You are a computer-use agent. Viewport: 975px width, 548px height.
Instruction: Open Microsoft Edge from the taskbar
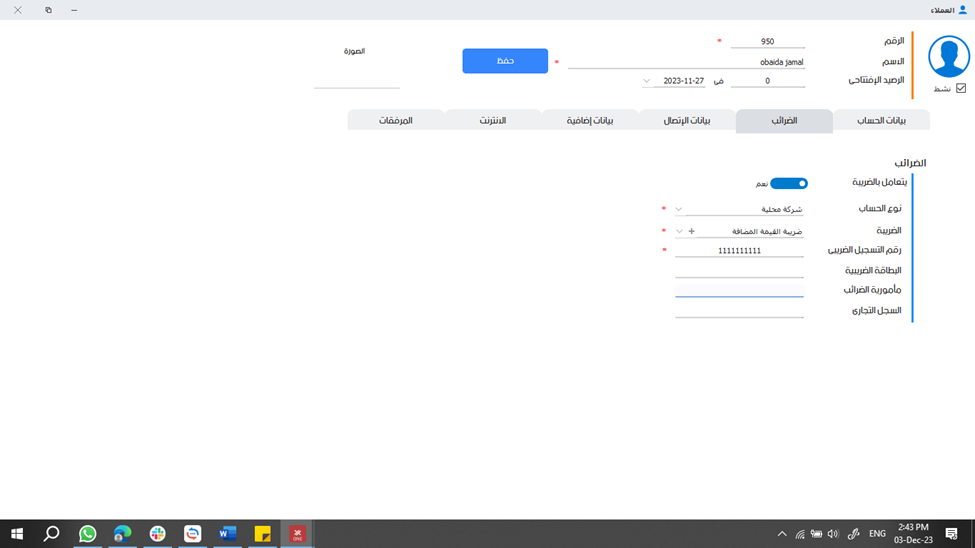(122, 534)
